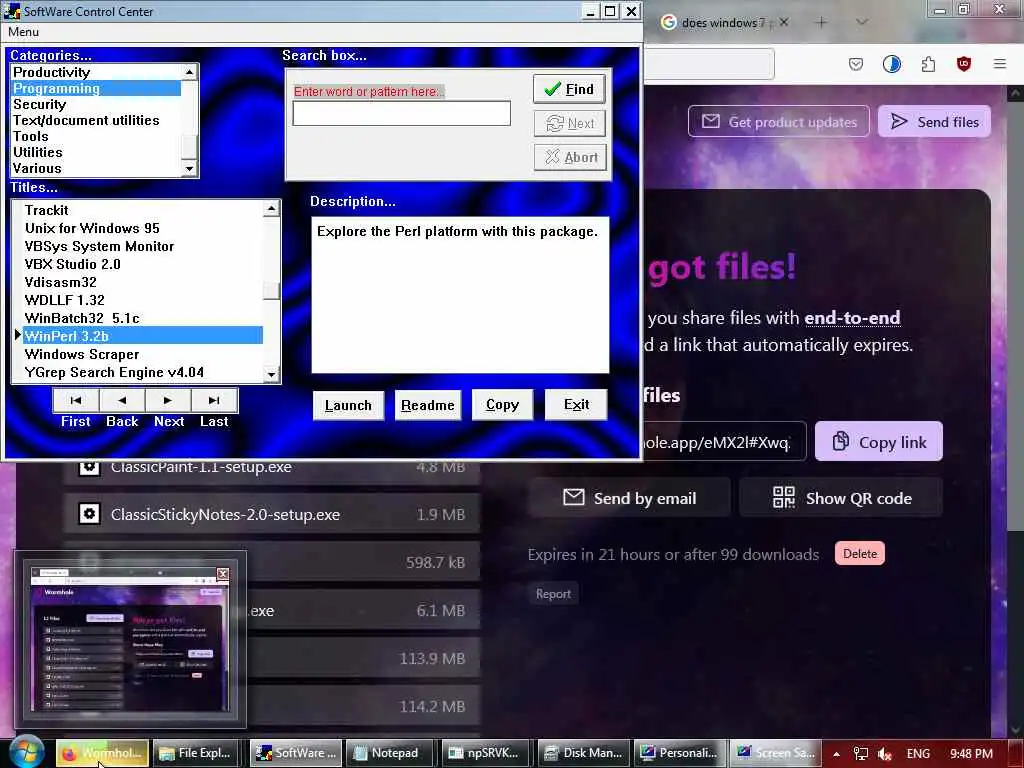
Task: Delete the Wormhole shared files
Action: click(859, 554)
